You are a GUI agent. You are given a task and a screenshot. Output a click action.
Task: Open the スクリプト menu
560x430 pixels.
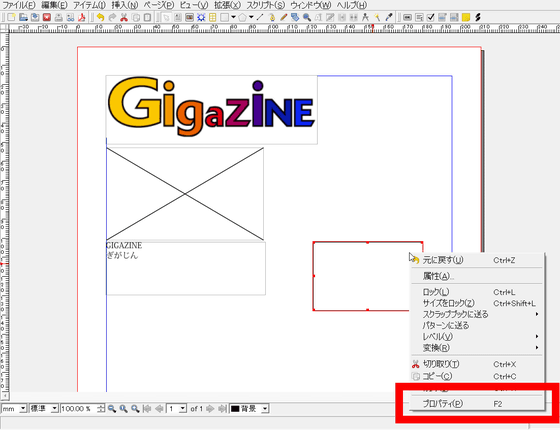tap(266, 5)
